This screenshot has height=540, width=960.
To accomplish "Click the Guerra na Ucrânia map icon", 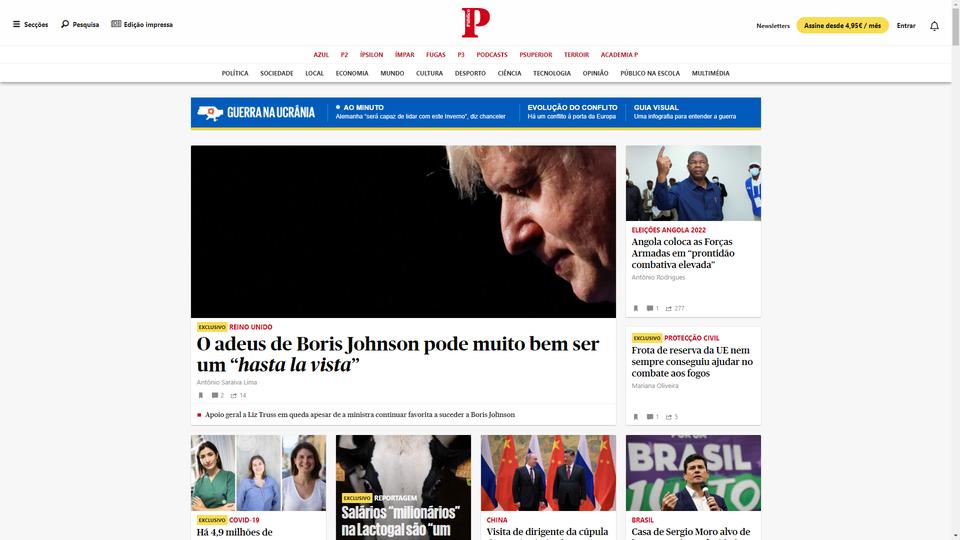I will point(210,113).
